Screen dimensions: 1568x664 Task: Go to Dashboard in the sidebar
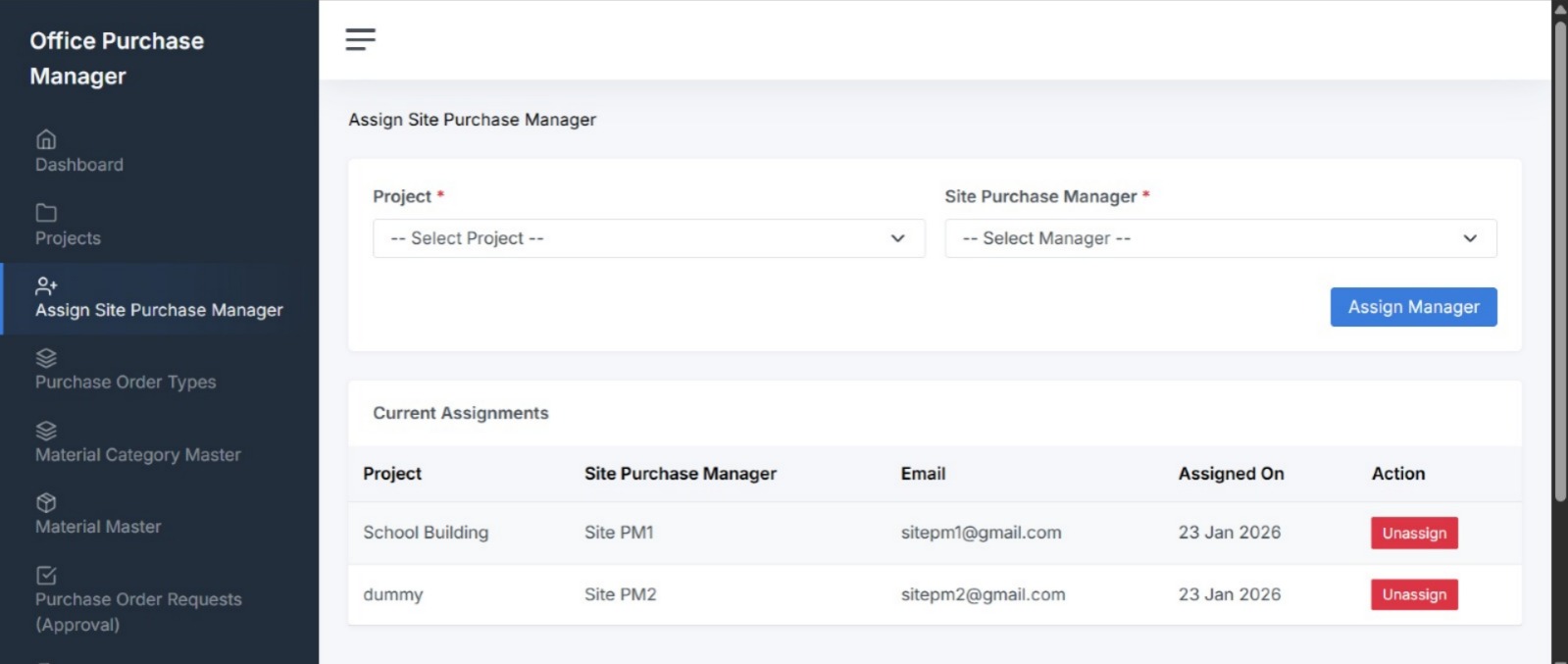pyautogui.click(x=79, y=165)
